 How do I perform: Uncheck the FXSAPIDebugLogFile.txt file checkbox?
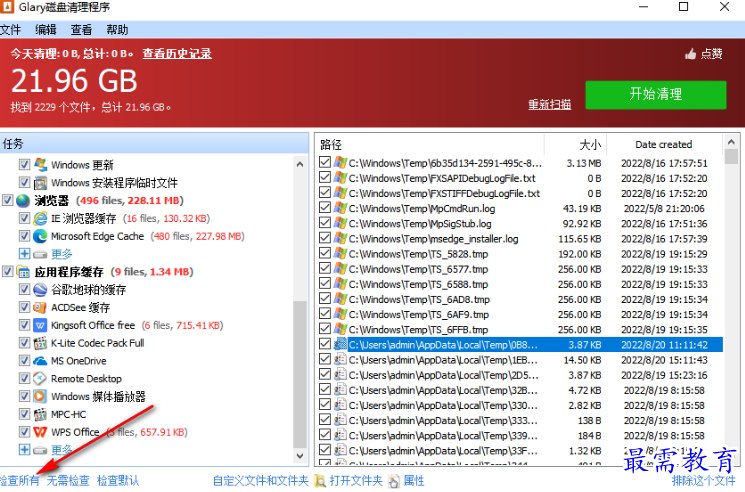pyautogui.click(x=325, y=178)
